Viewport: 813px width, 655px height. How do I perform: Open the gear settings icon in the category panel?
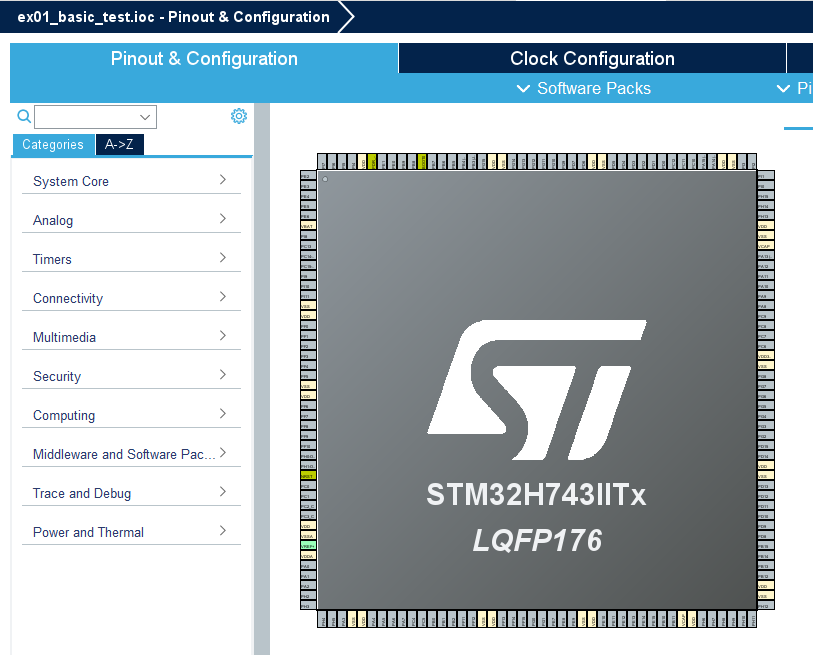(239, 116)
